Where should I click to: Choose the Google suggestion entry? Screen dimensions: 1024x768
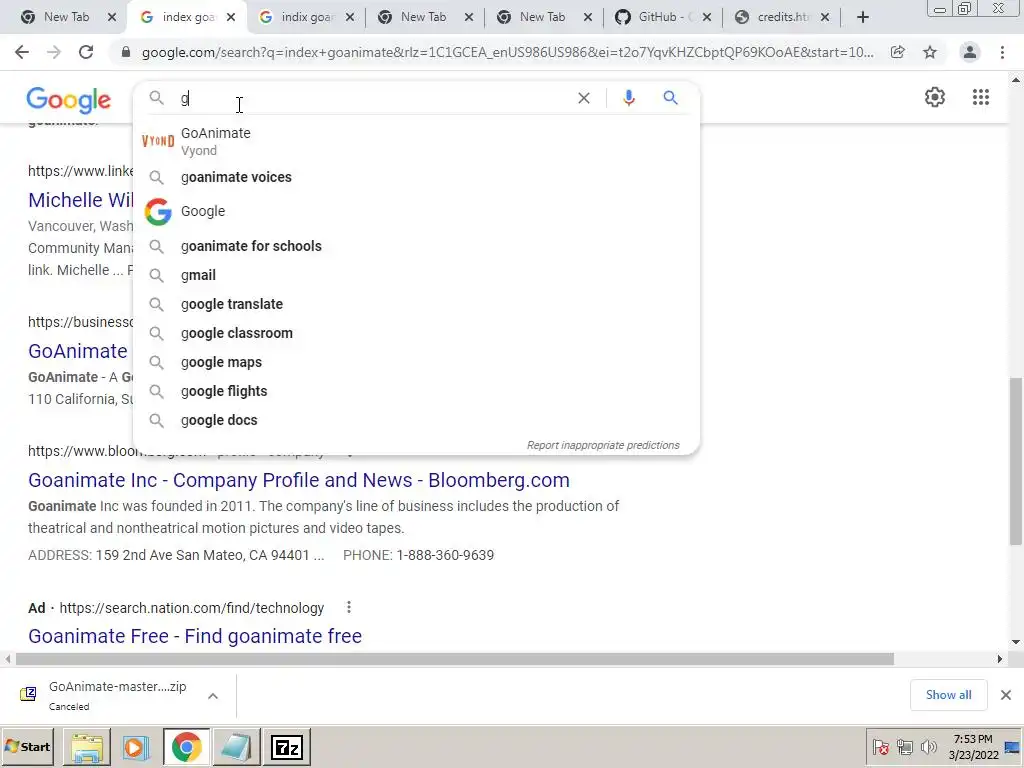(x=417, y=212)
